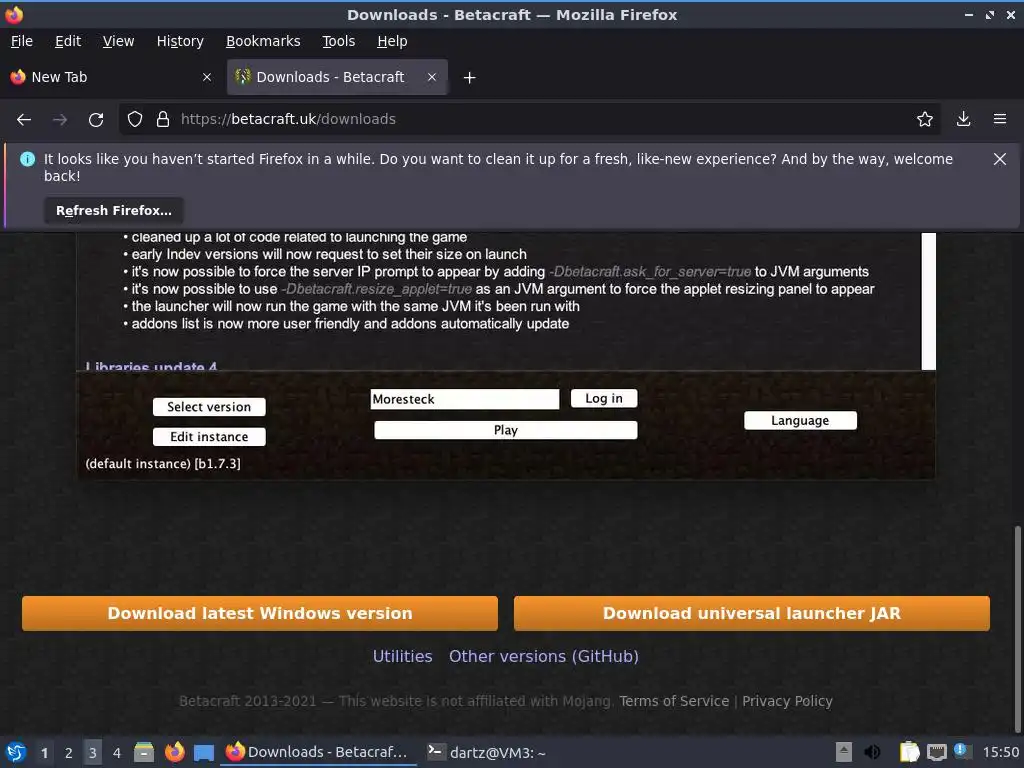Bookmark this page with the star

click(925, 119)
